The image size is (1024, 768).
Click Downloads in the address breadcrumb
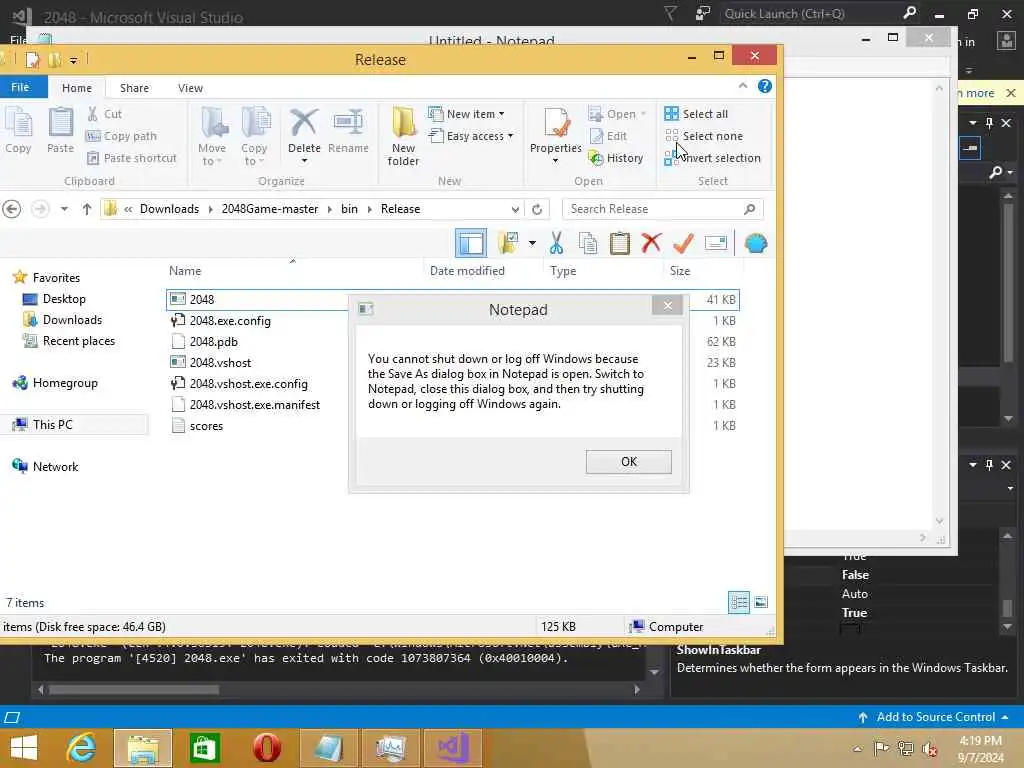click(169, 209)
